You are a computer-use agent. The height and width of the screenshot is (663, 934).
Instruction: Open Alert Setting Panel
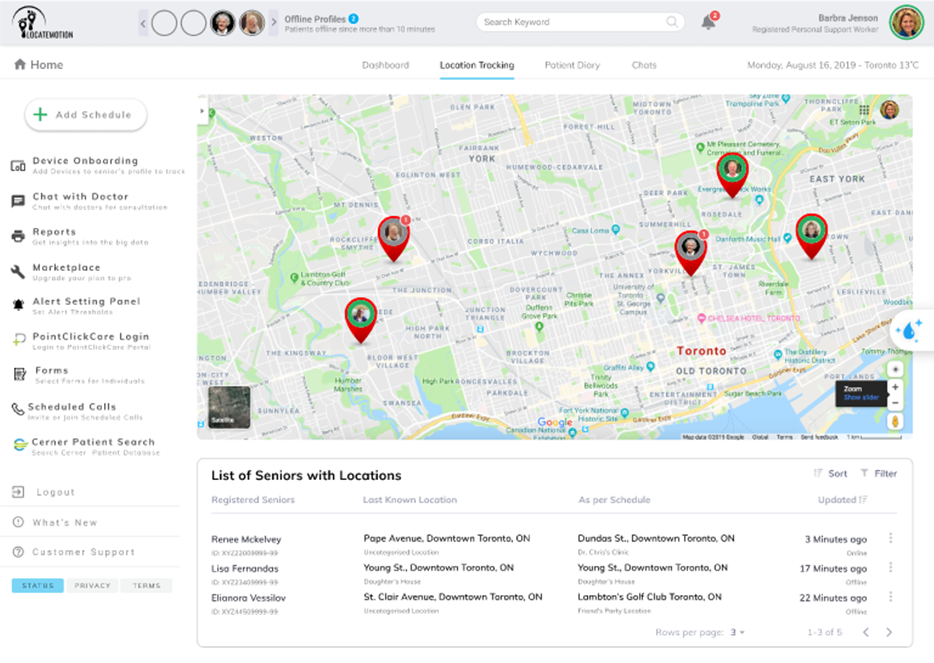85,301
